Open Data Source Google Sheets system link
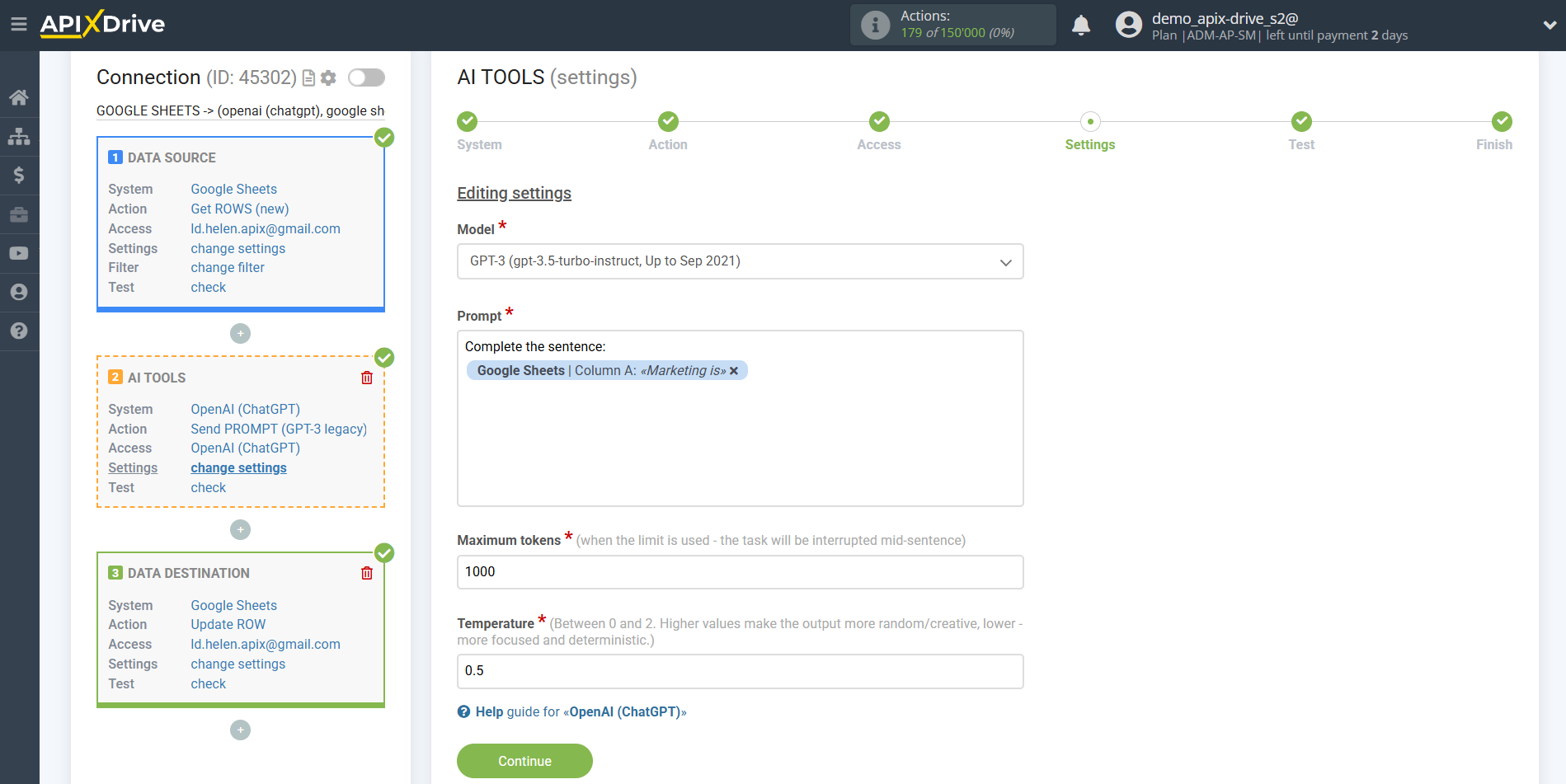 pyautogui.click(x=234, y=189)
